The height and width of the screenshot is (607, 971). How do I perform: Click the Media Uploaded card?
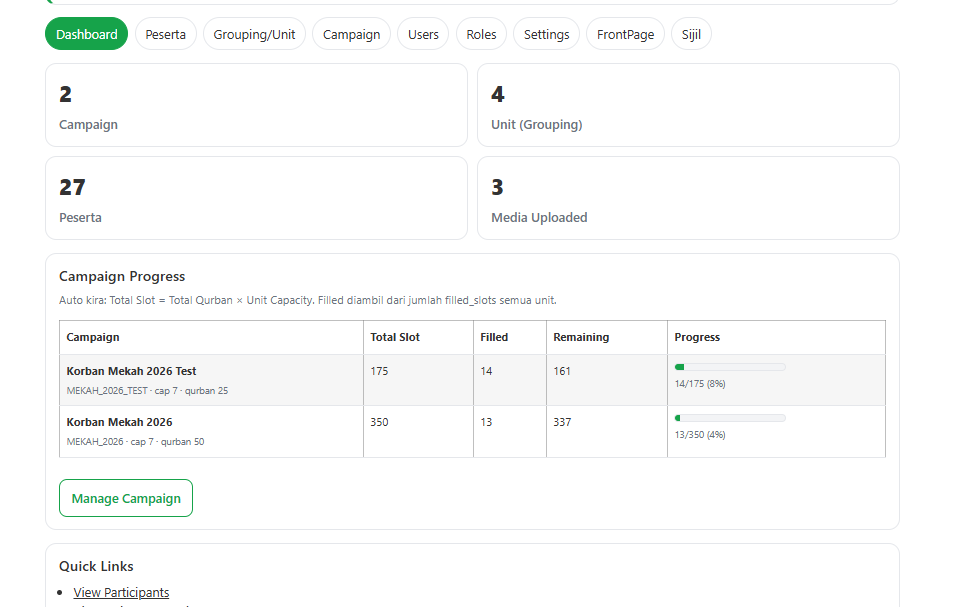(x=688, y=197)
